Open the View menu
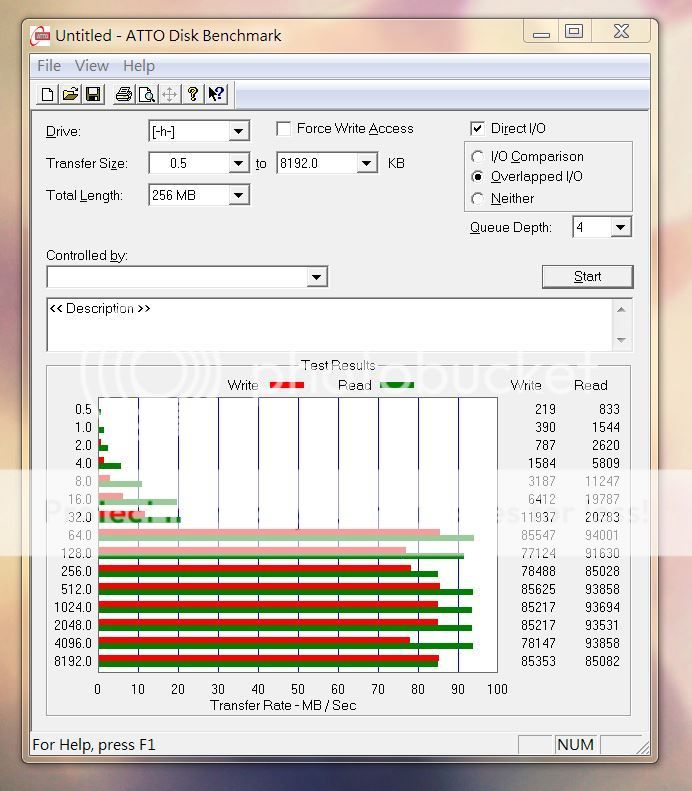 [x=92, y=66]
